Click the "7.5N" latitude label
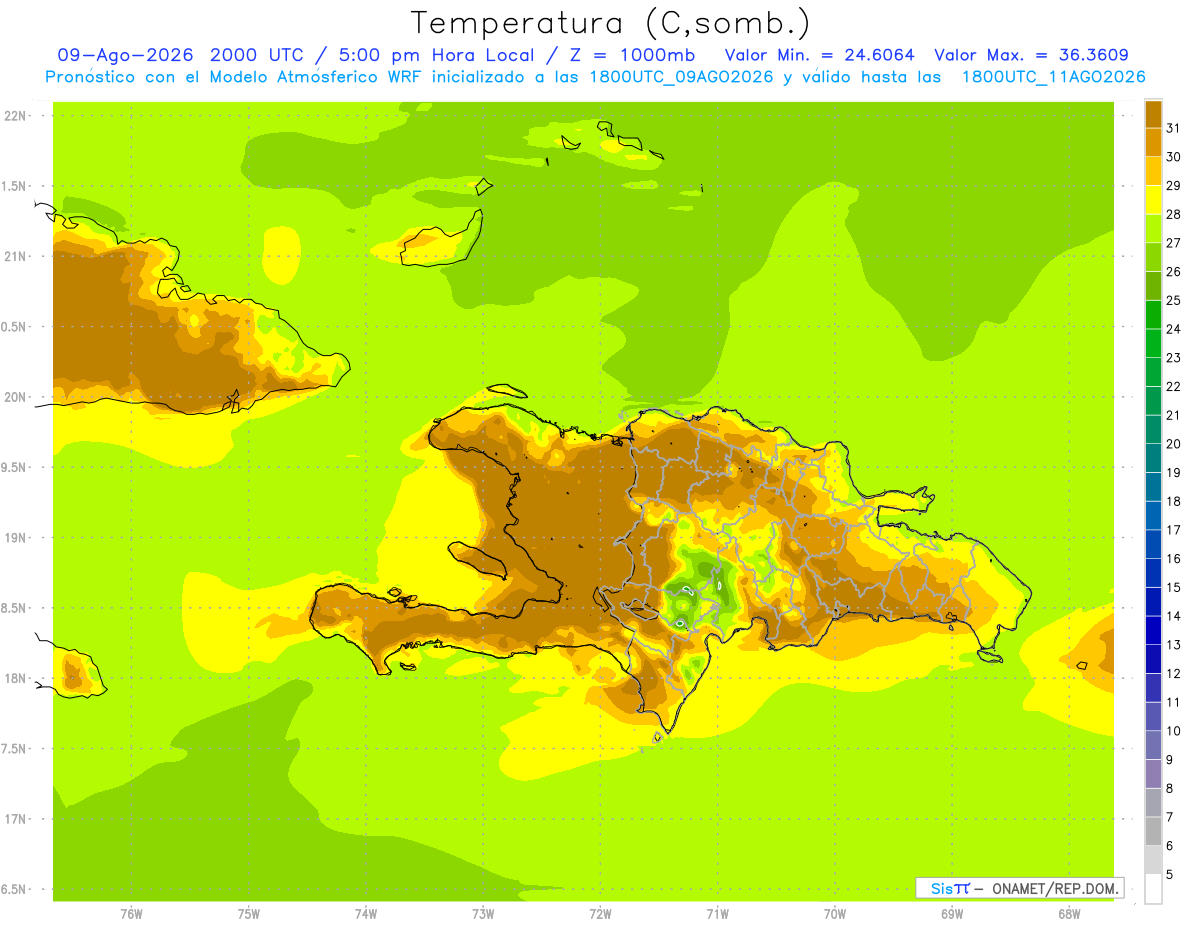Viewport: 1200px width, 927px height. tap(14, 749)
